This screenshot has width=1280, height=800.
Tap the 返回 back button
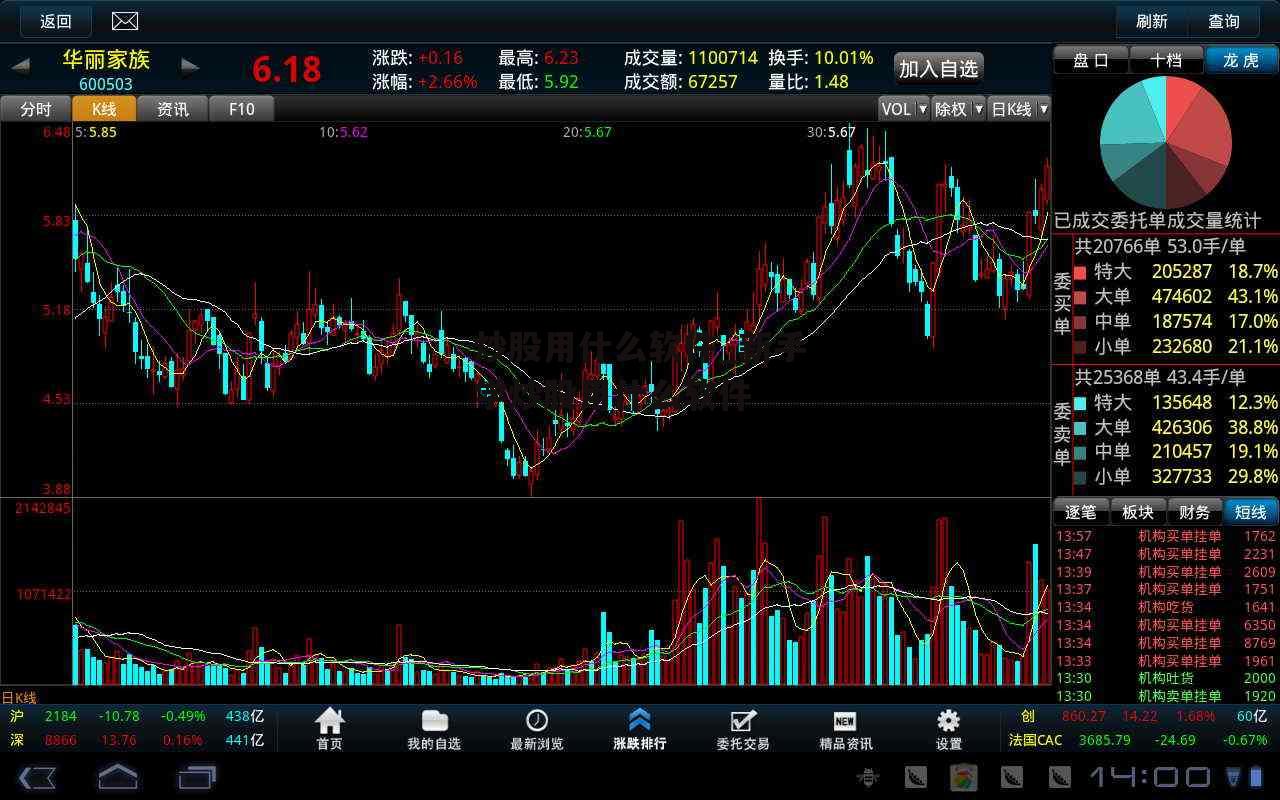click(x=55, y=21)
